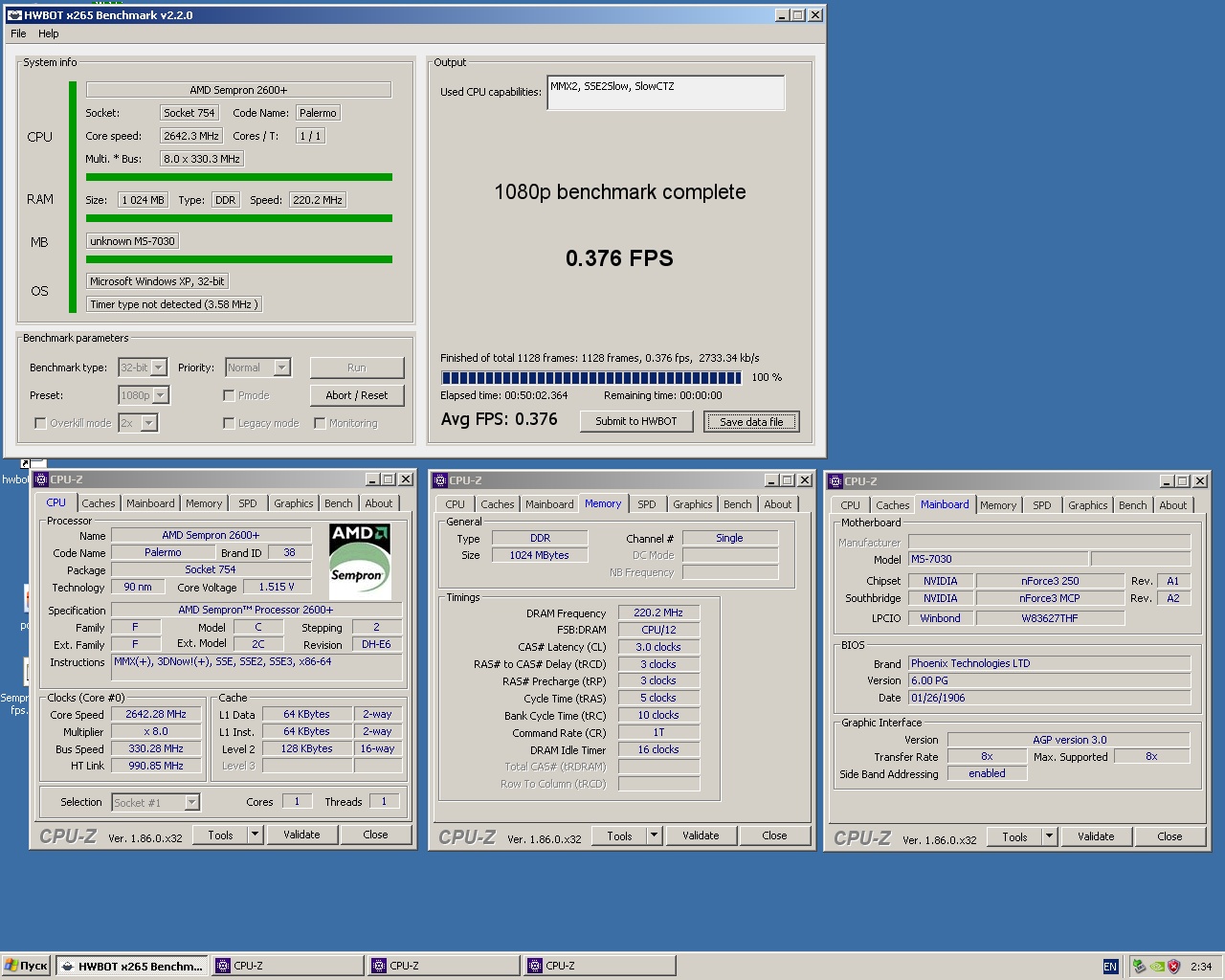Expand Tools arrow in CPU-Z Memory window

click(654, 835)
